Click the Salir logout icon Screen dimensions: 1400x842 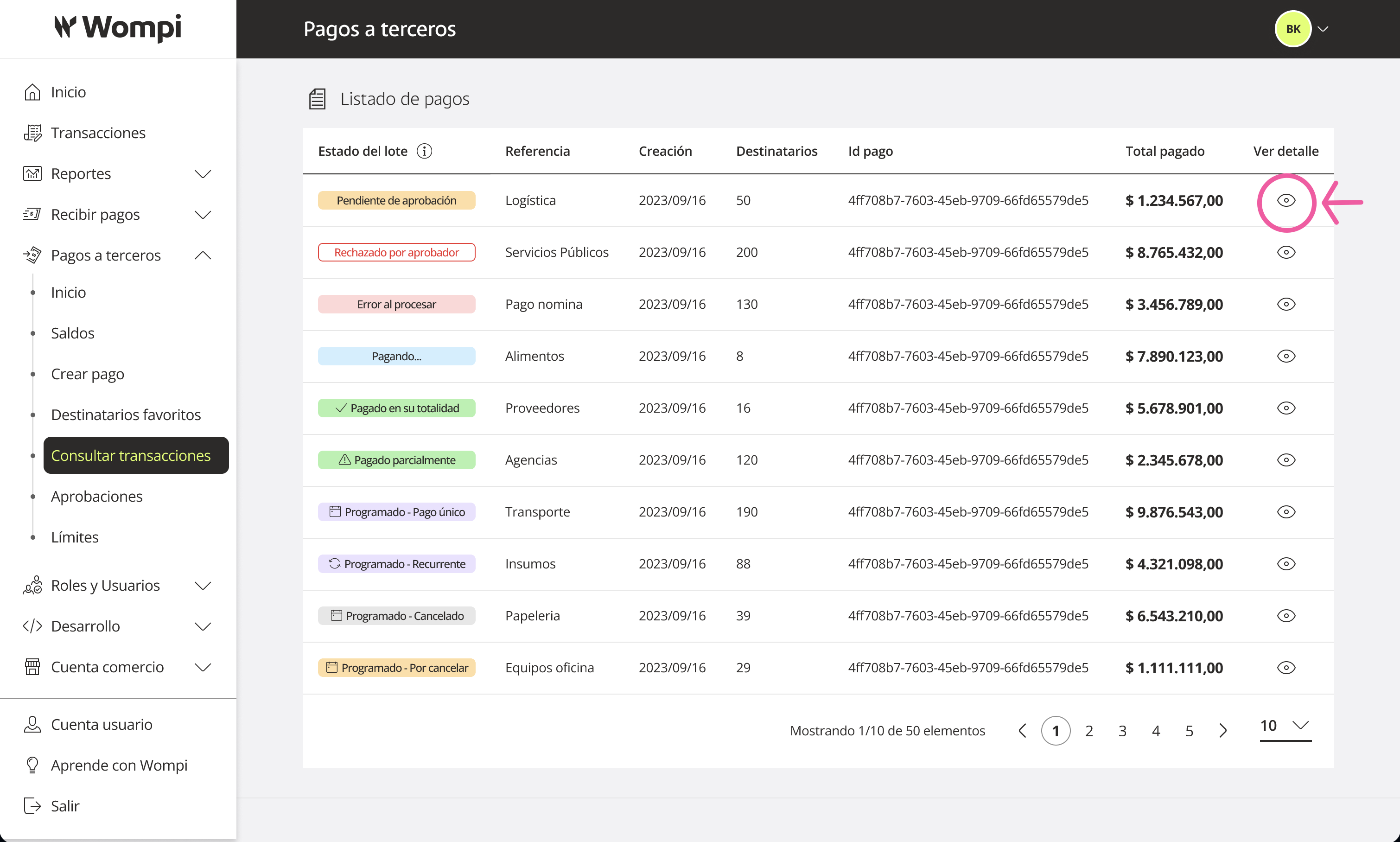point(32,806)
